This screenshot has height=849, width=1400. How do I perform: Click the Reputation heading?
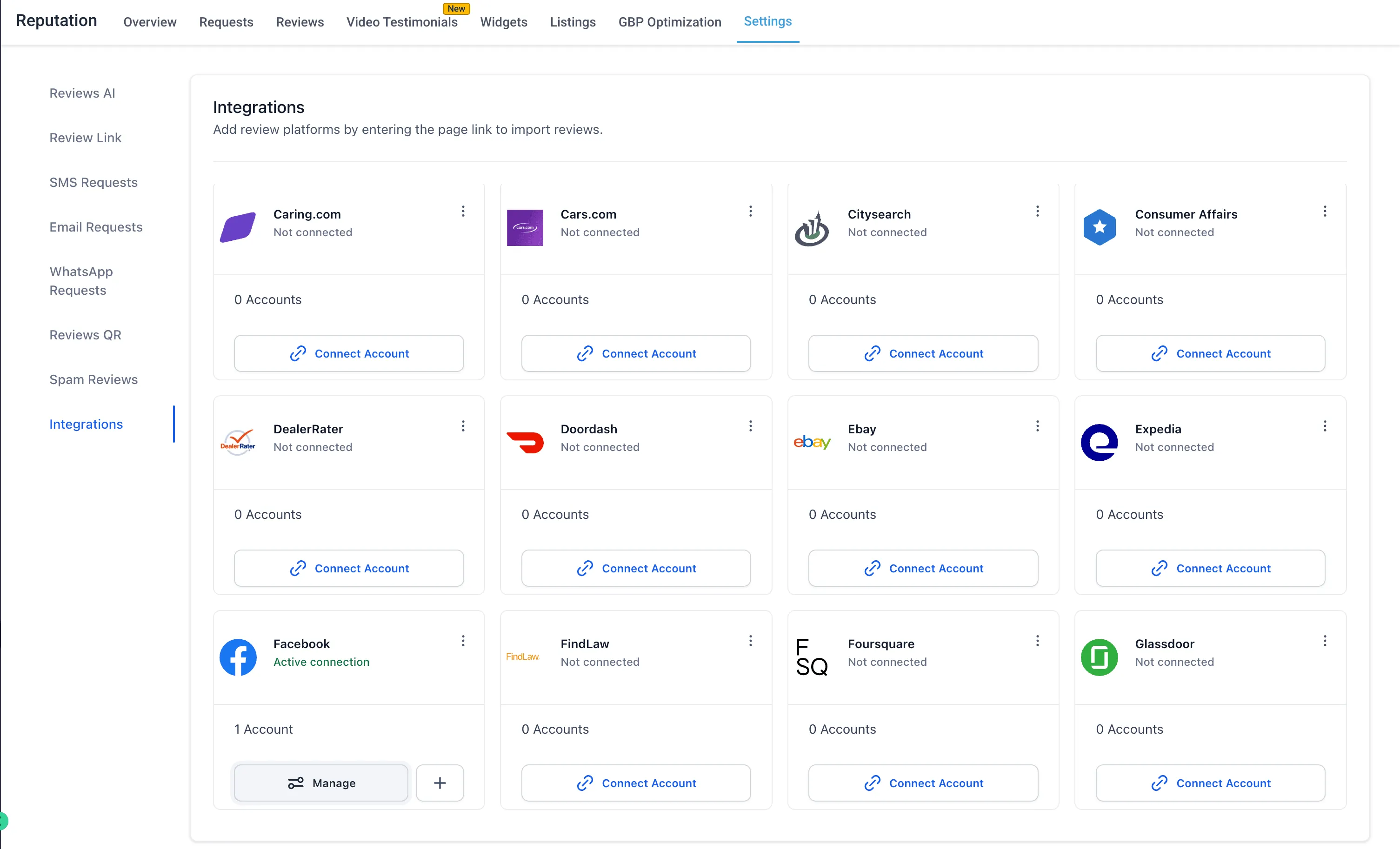(56, 20)
